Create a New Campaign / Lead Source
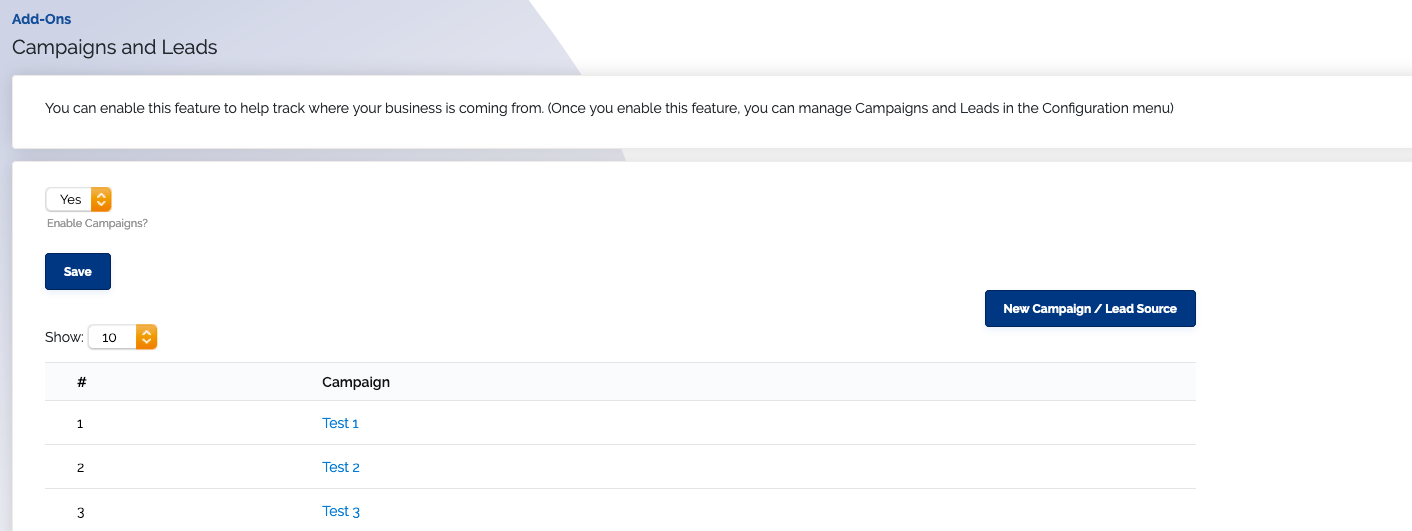Image resolution: width=1412 pixels, height=531 pixels. click(x=1090, y=309)
